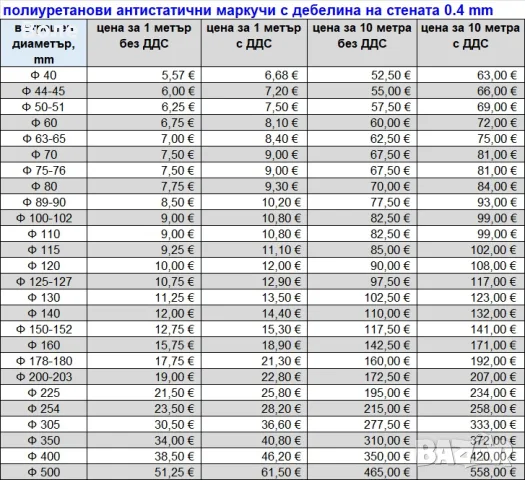Click the 21,30 € price for Ф 178-180
This screenshot has width=525, height=480.
254,361
